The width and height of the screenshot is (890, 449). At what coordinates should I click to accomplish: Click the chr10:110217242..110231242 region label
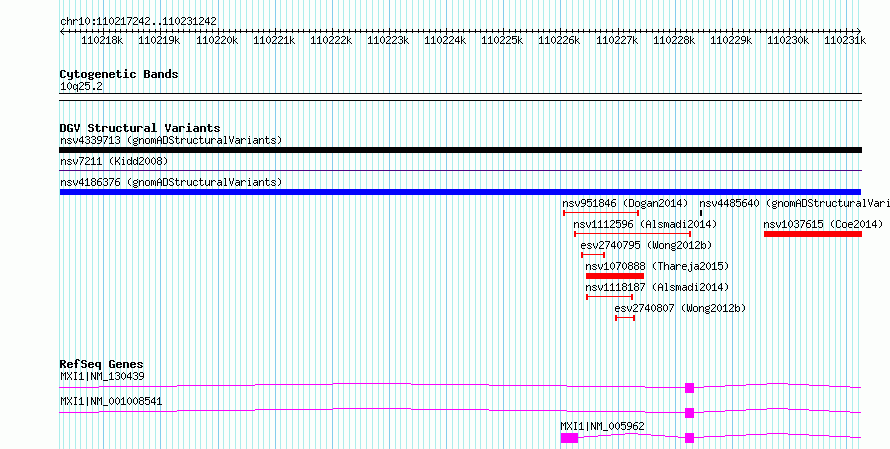tap(138, 22)
